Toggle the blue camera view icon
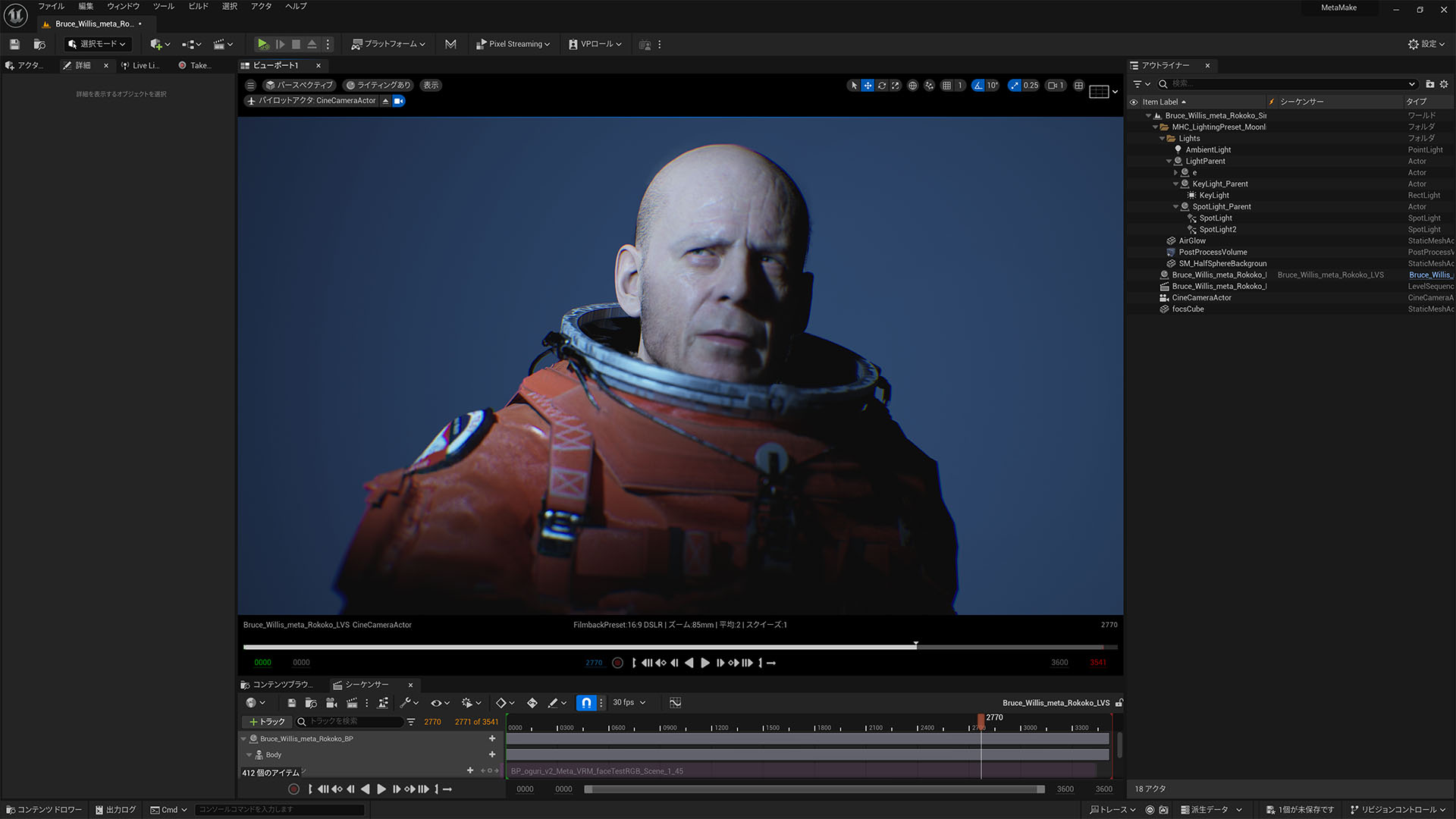Screen dimensions: 1456x819 coord(399,101)
